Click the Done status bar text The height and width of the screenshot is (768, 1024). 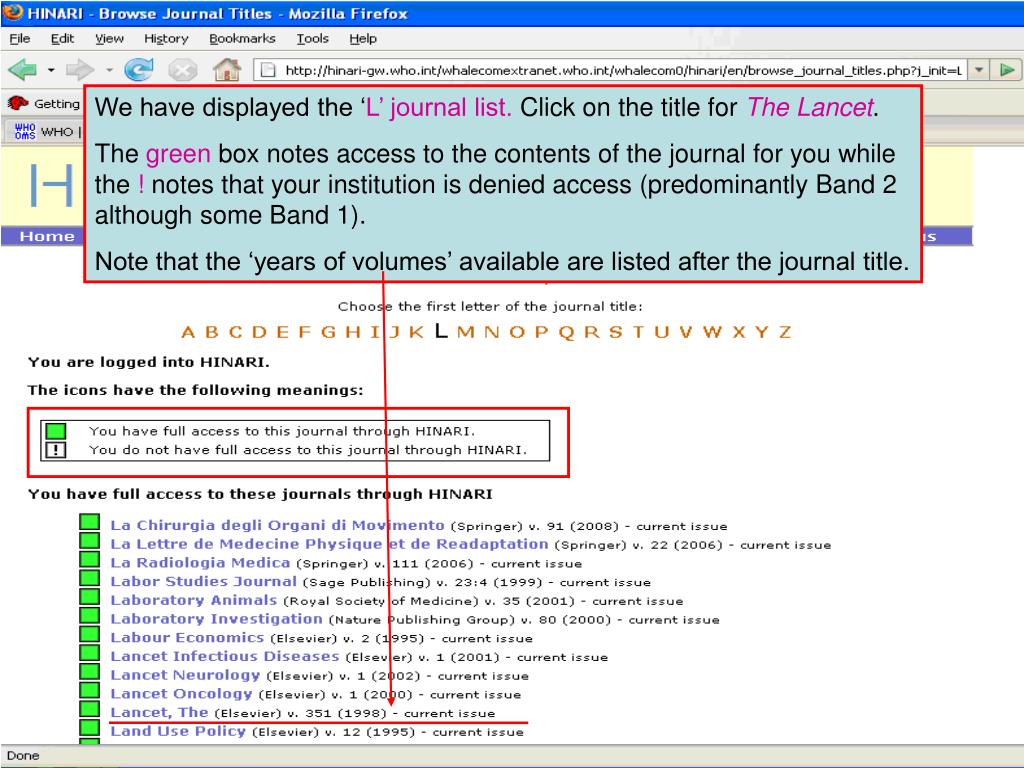[23, 756]
